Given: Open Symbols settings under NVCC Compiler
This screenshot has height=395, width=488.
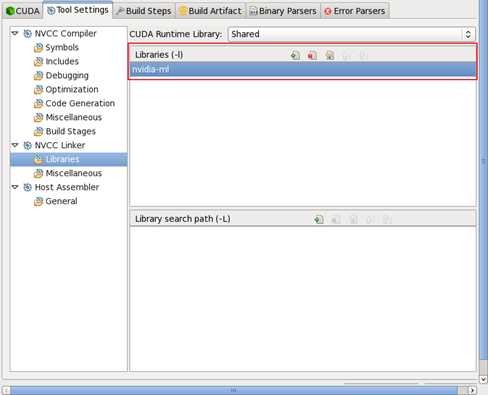Looking at the screenshot, I should (62, 47).
